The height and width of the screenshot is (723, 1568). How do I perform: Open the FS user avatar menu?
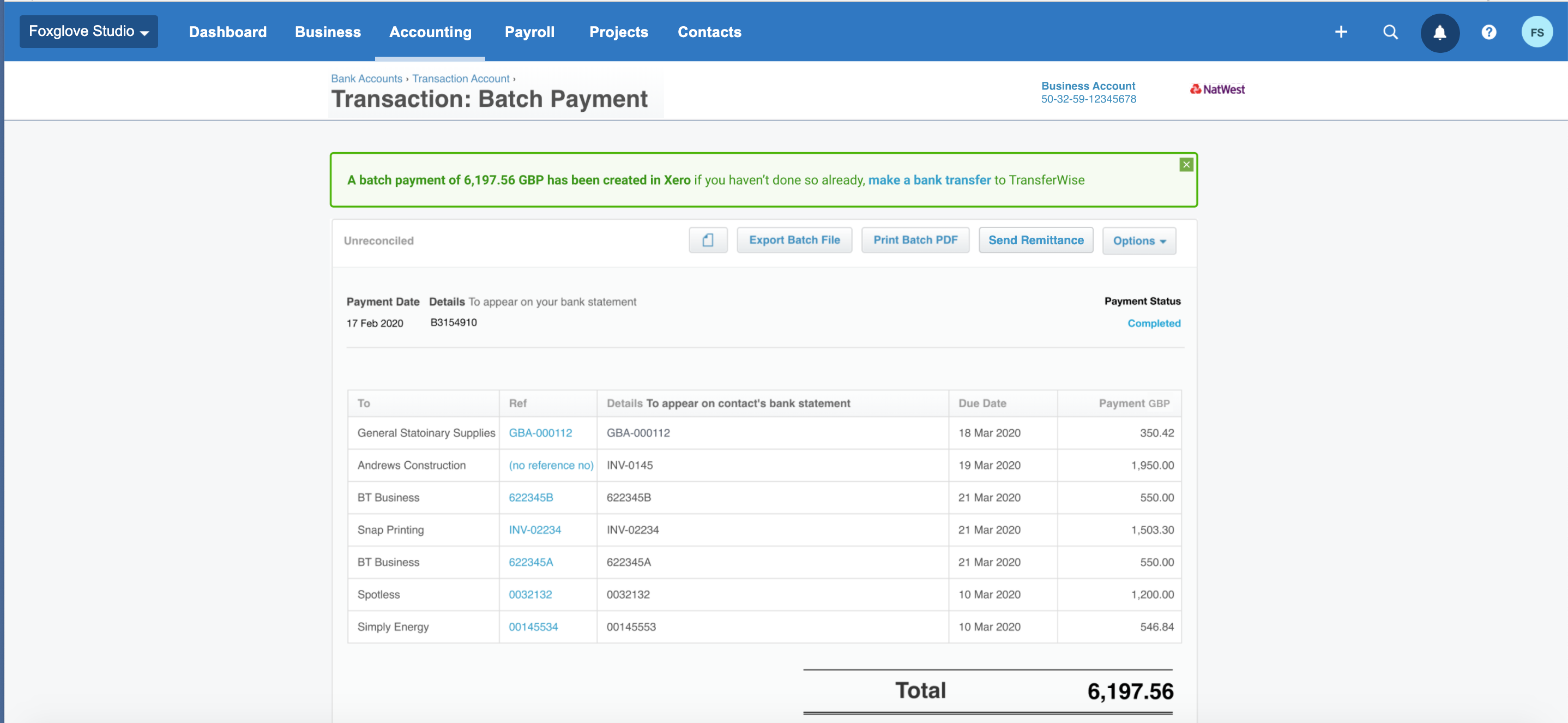pos(1536,32)
